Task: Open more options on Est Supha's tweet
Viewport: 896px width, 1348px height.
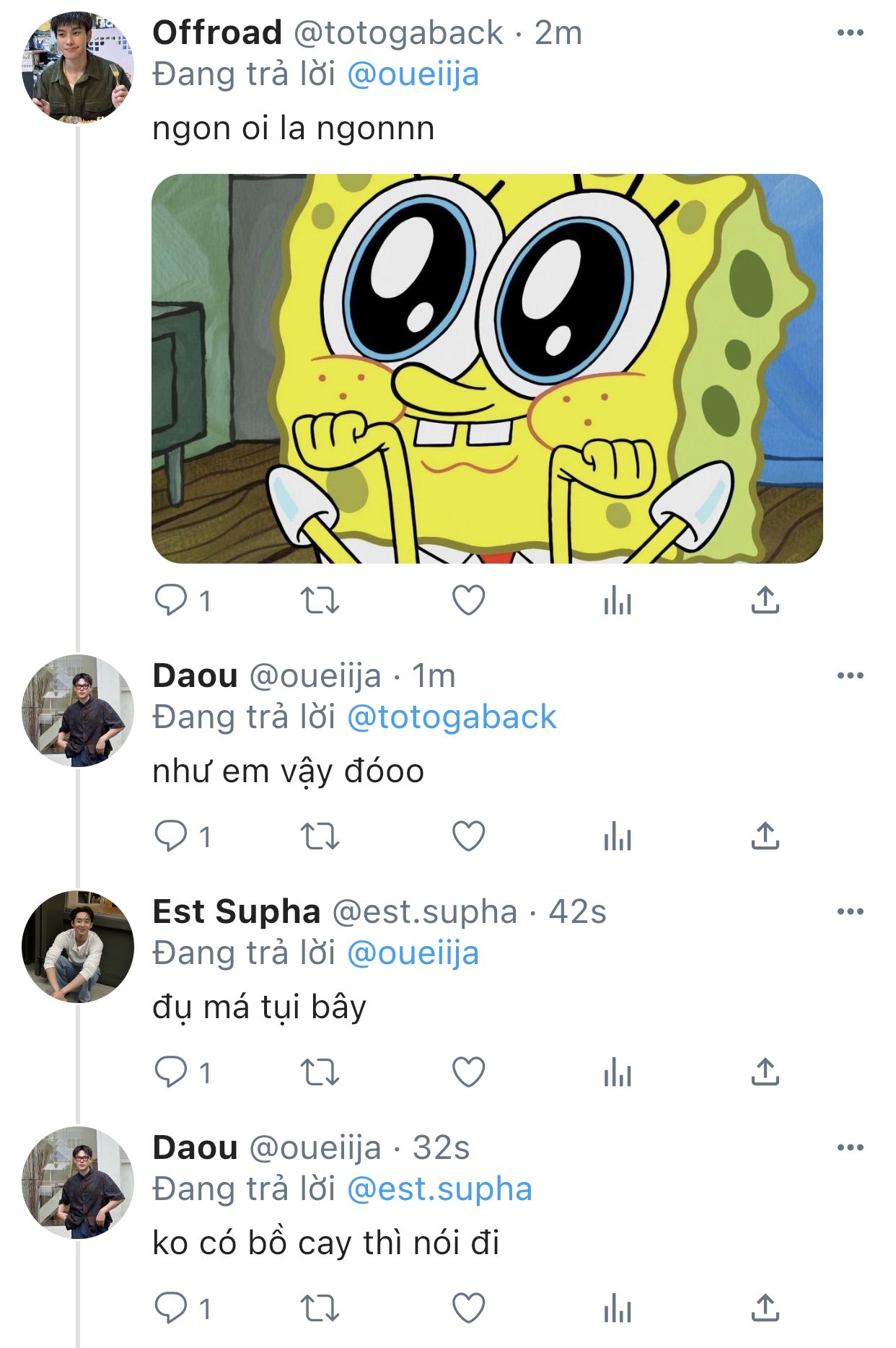Action: pyautogui.click(x=850, y=911)
